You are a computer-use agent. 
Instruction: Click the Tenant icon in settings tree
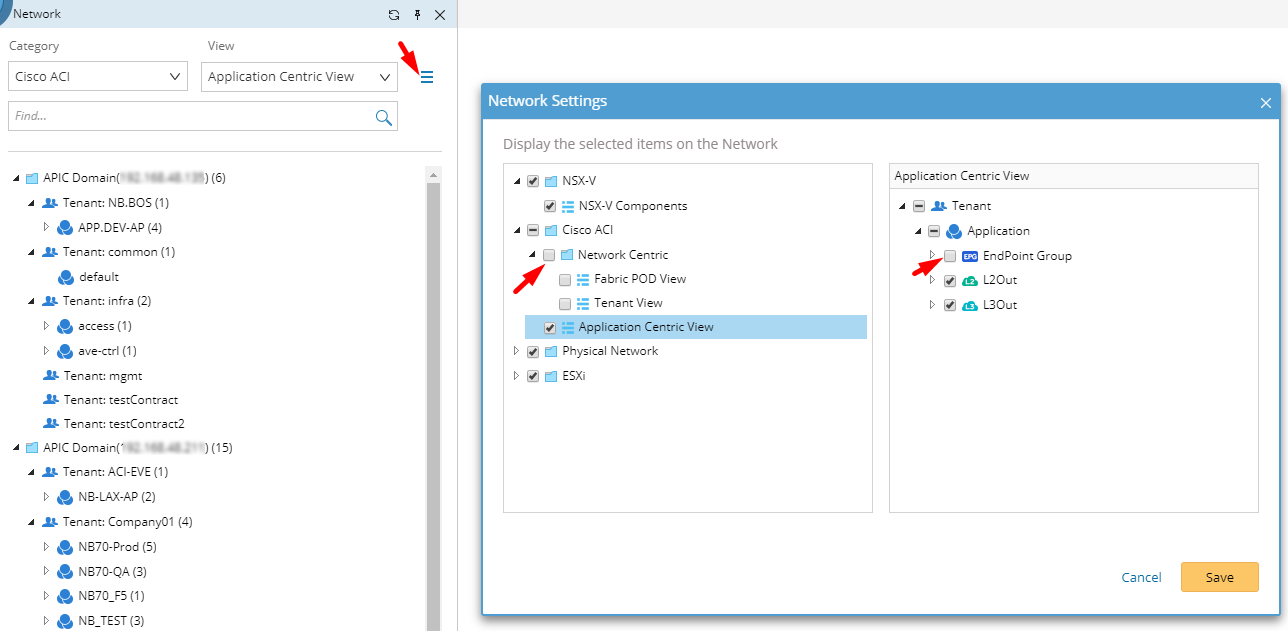(x=938, y=206)
